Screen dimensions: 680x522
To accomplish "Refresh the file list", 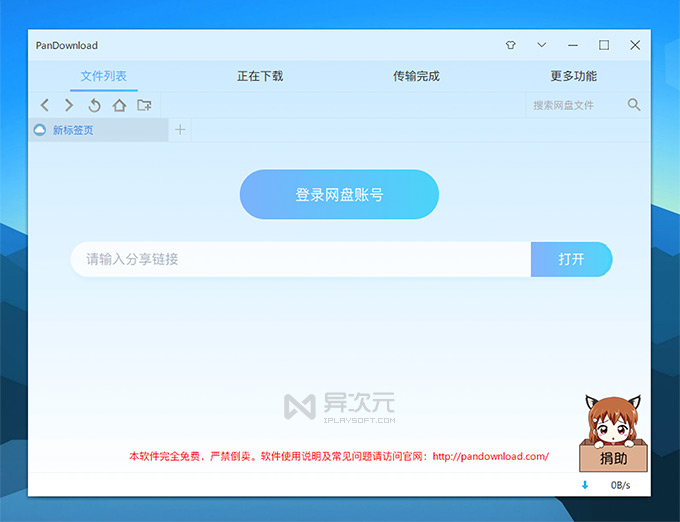I will tap(94, 105).
